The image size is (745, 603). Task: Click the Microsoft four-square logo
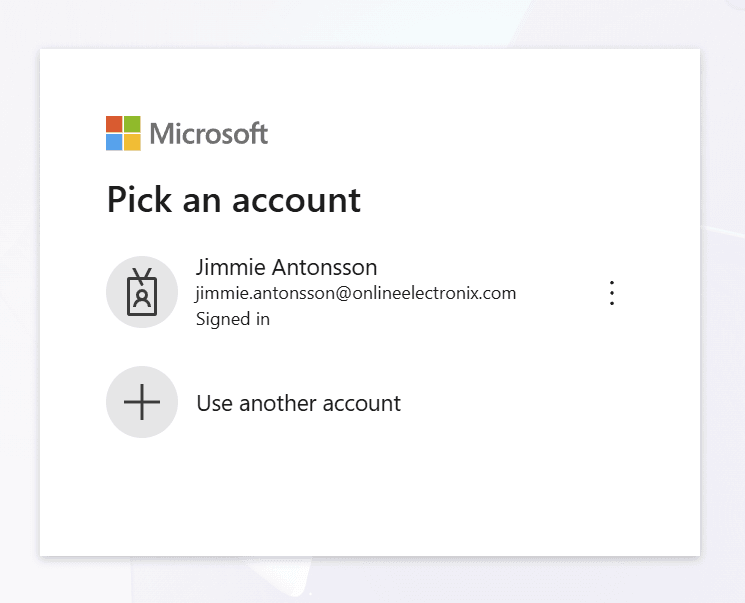coord(123,133)
